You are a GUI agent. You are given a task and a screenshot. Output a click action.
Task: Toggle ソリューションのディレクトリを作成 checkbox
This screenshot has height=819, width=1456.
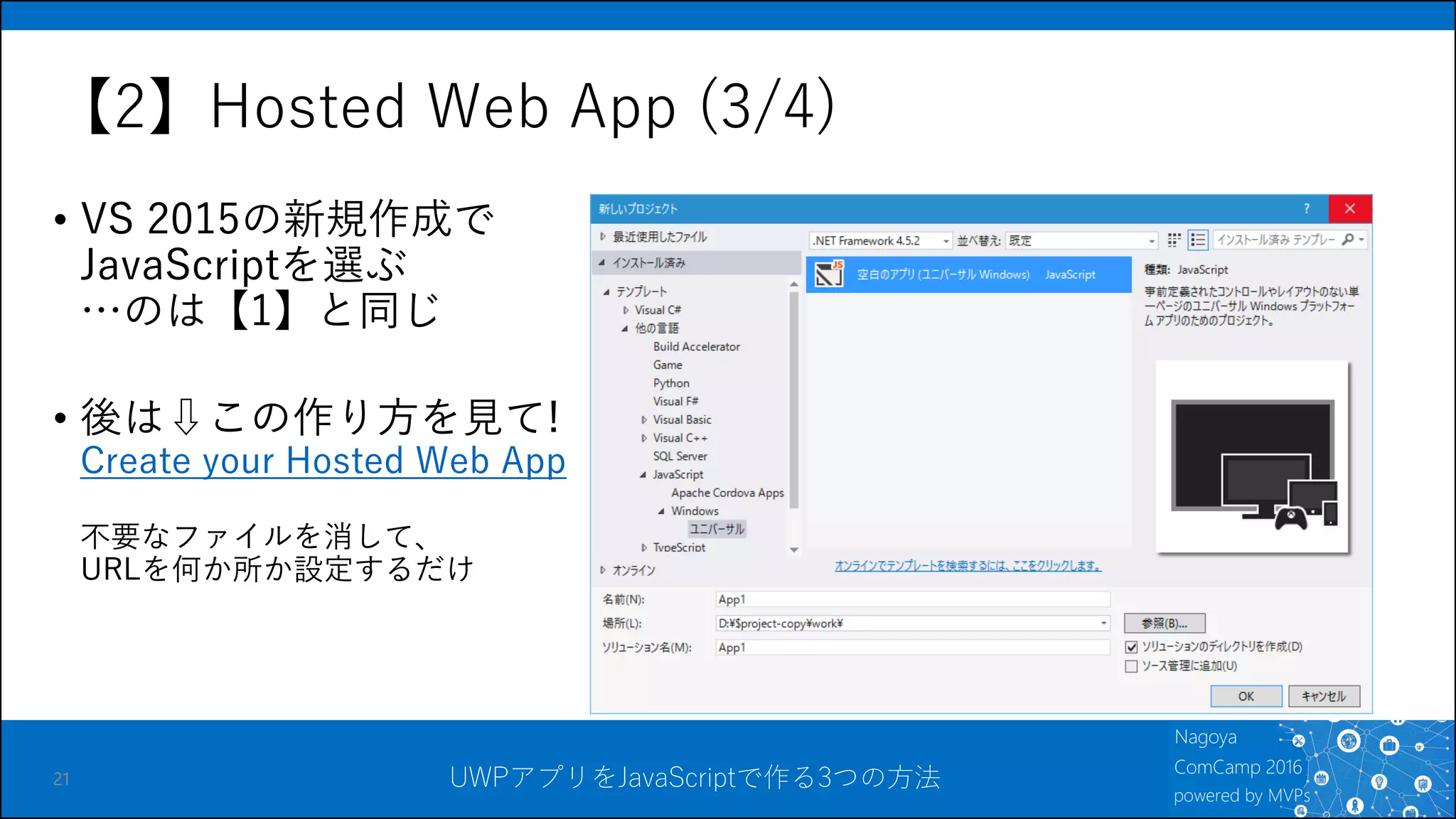pyautogui.click(x=1131, y=647)
